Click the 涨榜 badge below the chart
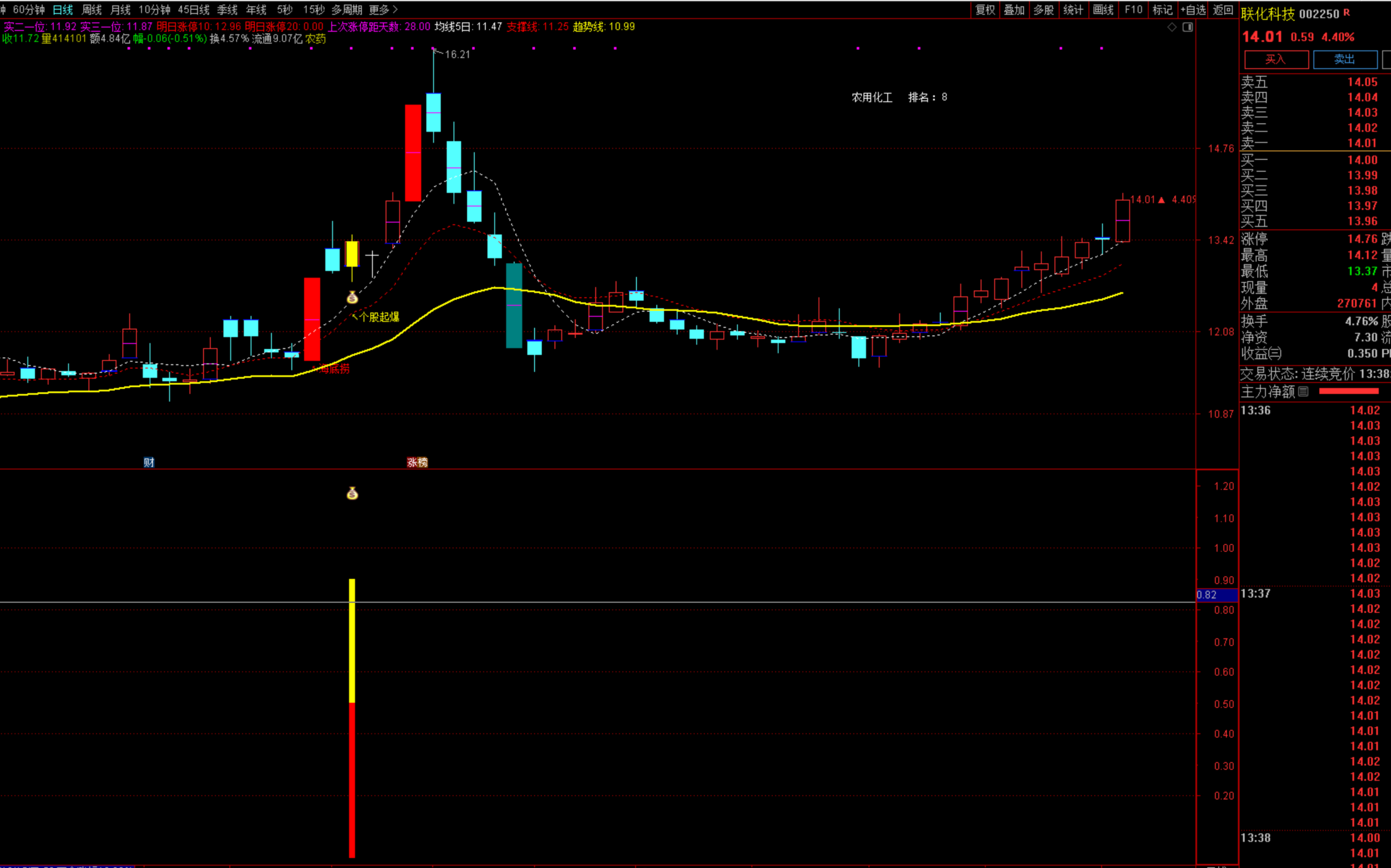1391x868 pixels. point(417,462)
